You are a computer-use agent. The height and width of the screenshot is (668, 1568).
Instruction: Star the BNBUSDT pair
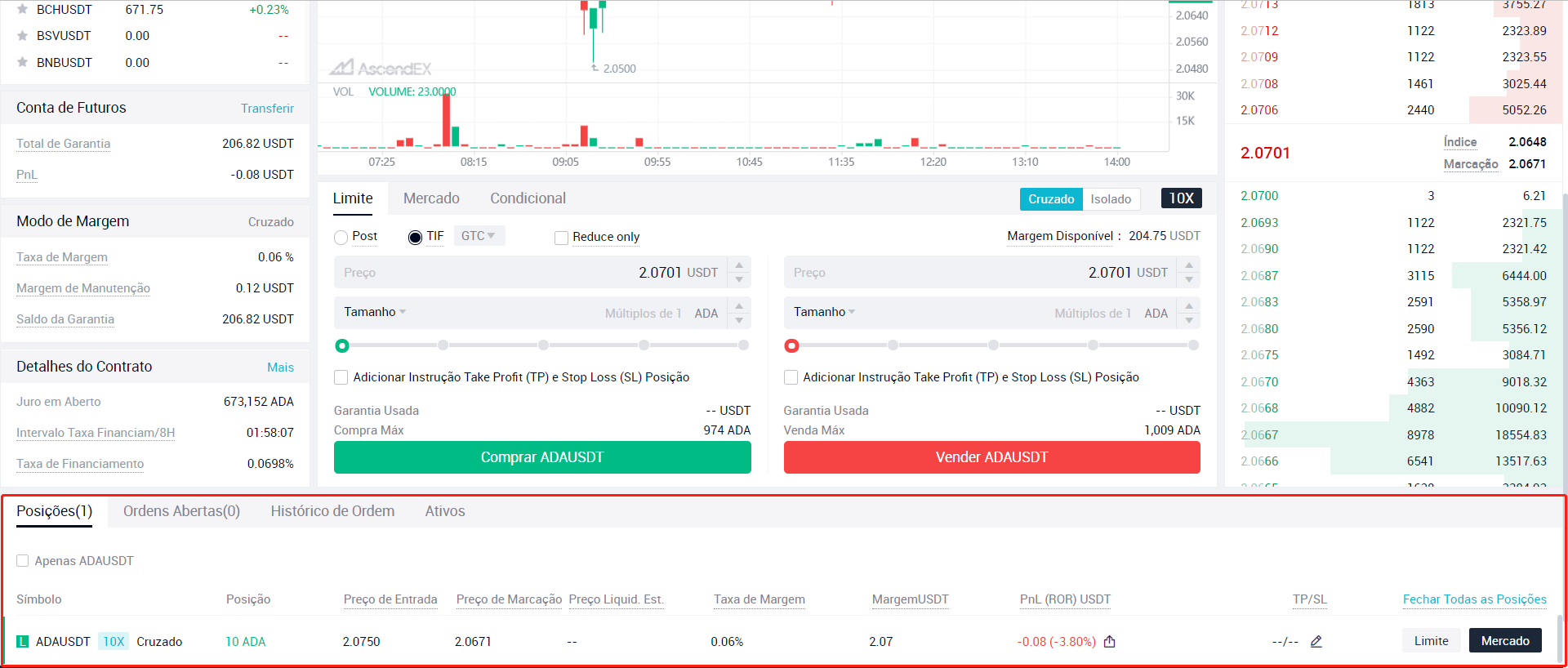click(23, 62)
